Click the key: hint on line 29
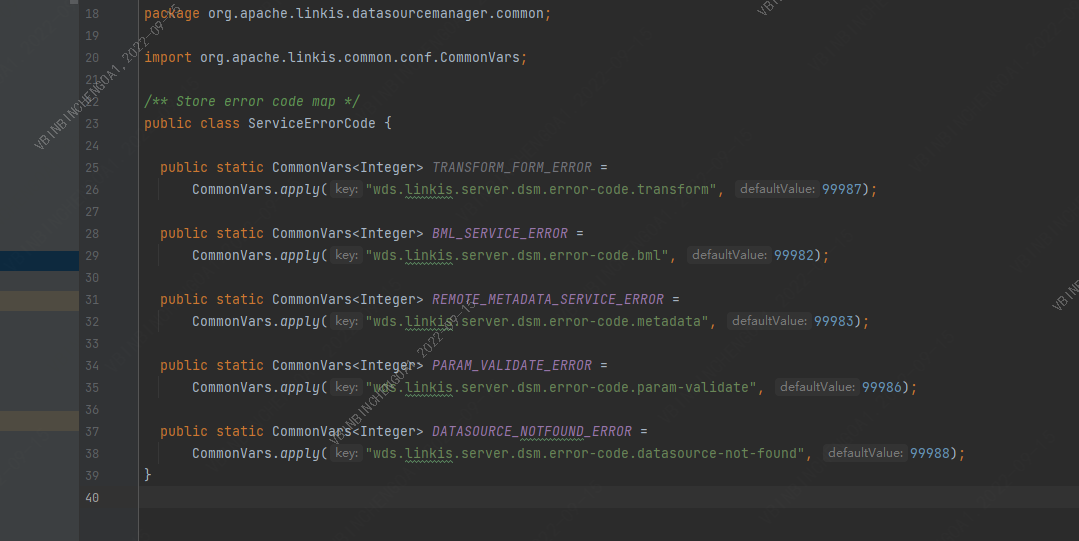1079x541 pixels. pos(346,255)
